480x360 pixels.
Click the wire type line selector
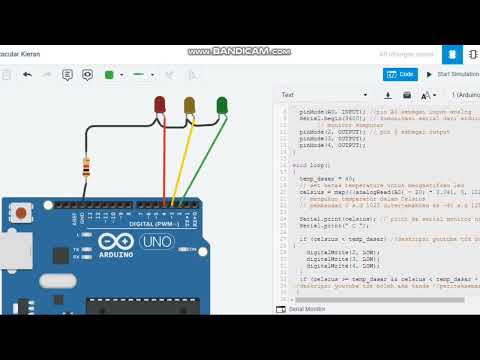click(139, 74)
